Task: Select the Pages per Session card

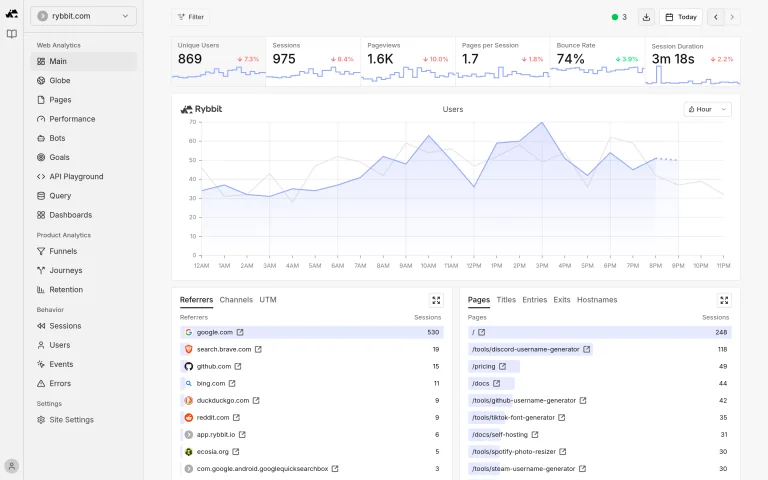Action: [x=503, y=61]
